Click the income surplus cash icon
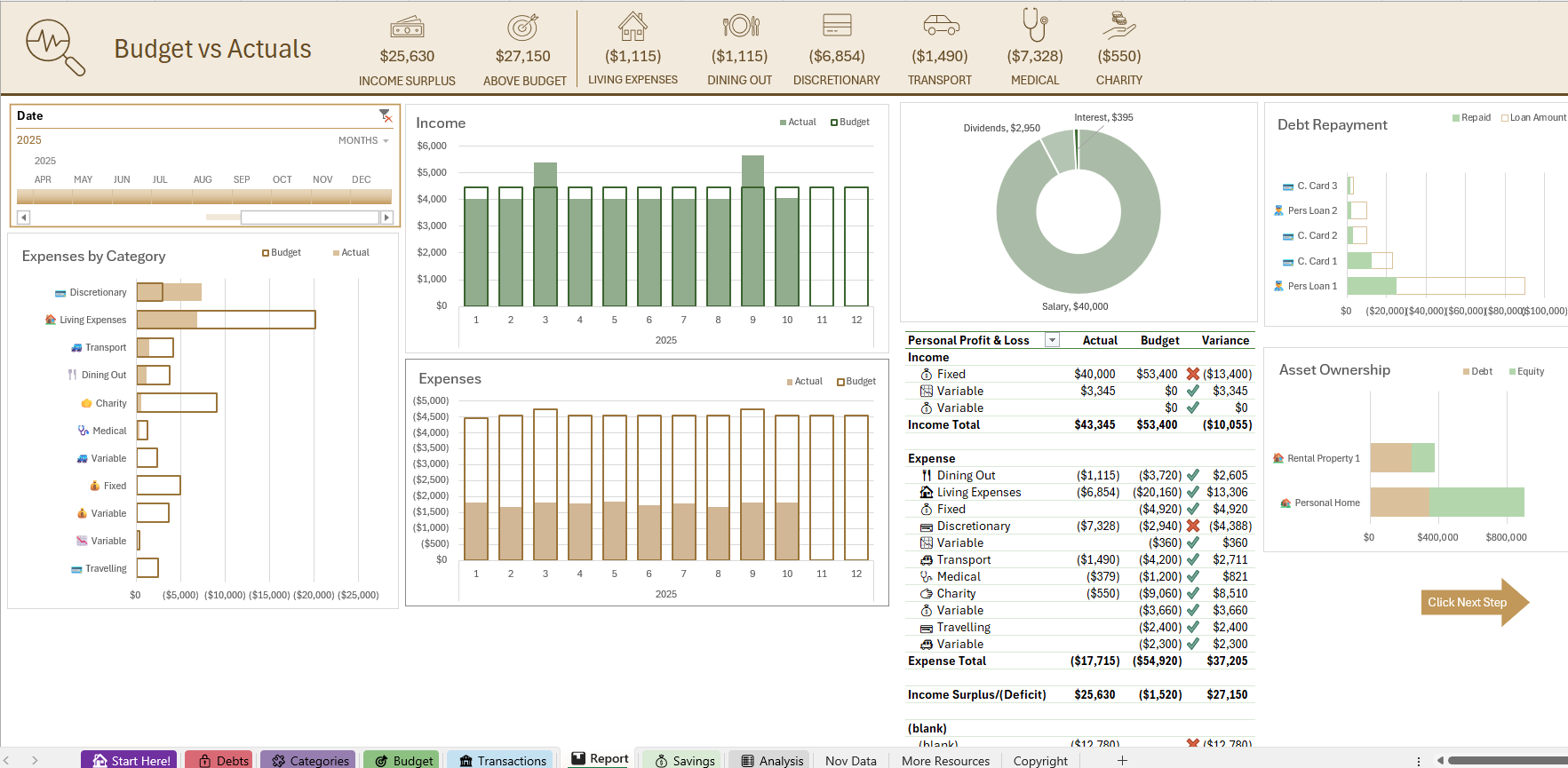This screenshot has width=1568, height=768. point(407,27)
